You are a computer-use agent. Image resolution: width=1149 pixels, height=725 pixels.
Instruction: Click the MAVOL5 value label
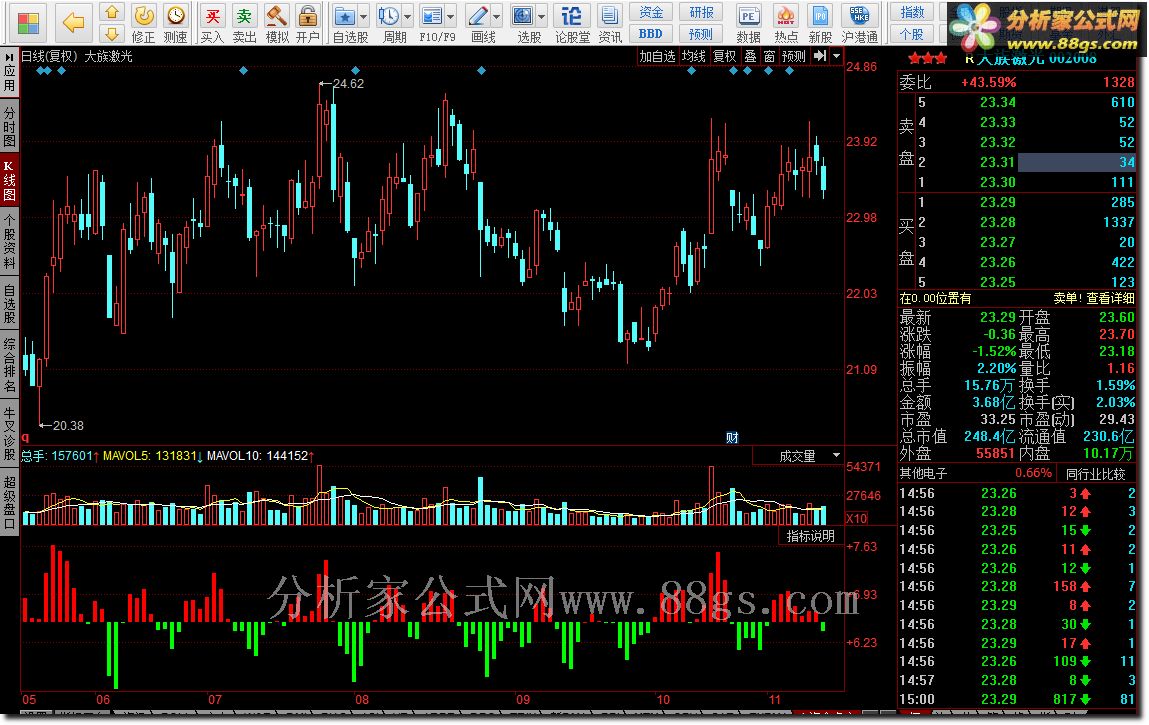153,456
